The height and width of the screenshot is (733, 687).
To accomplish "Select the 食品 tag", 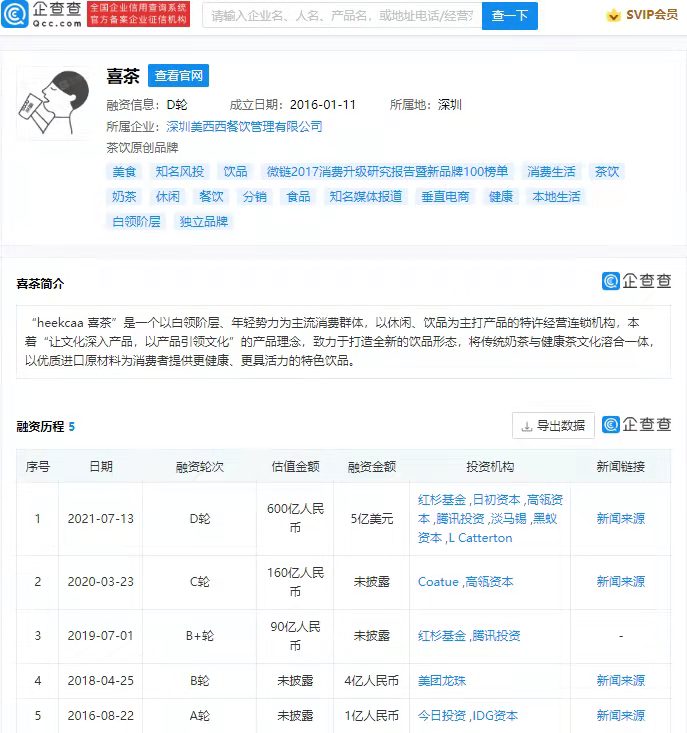I will (x=298, y=196).
